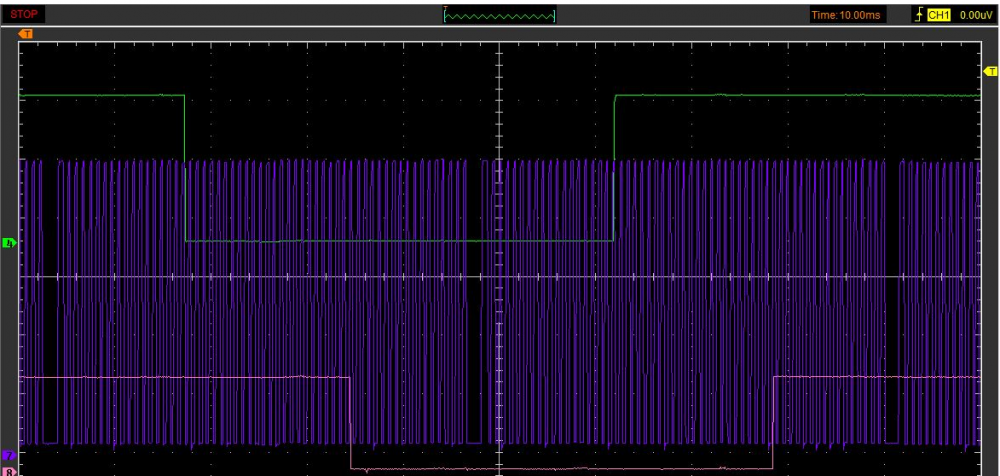The image size is (1000, 476).
Task: Click the 0.00uV trigger level value
Action: click(975, 15)
